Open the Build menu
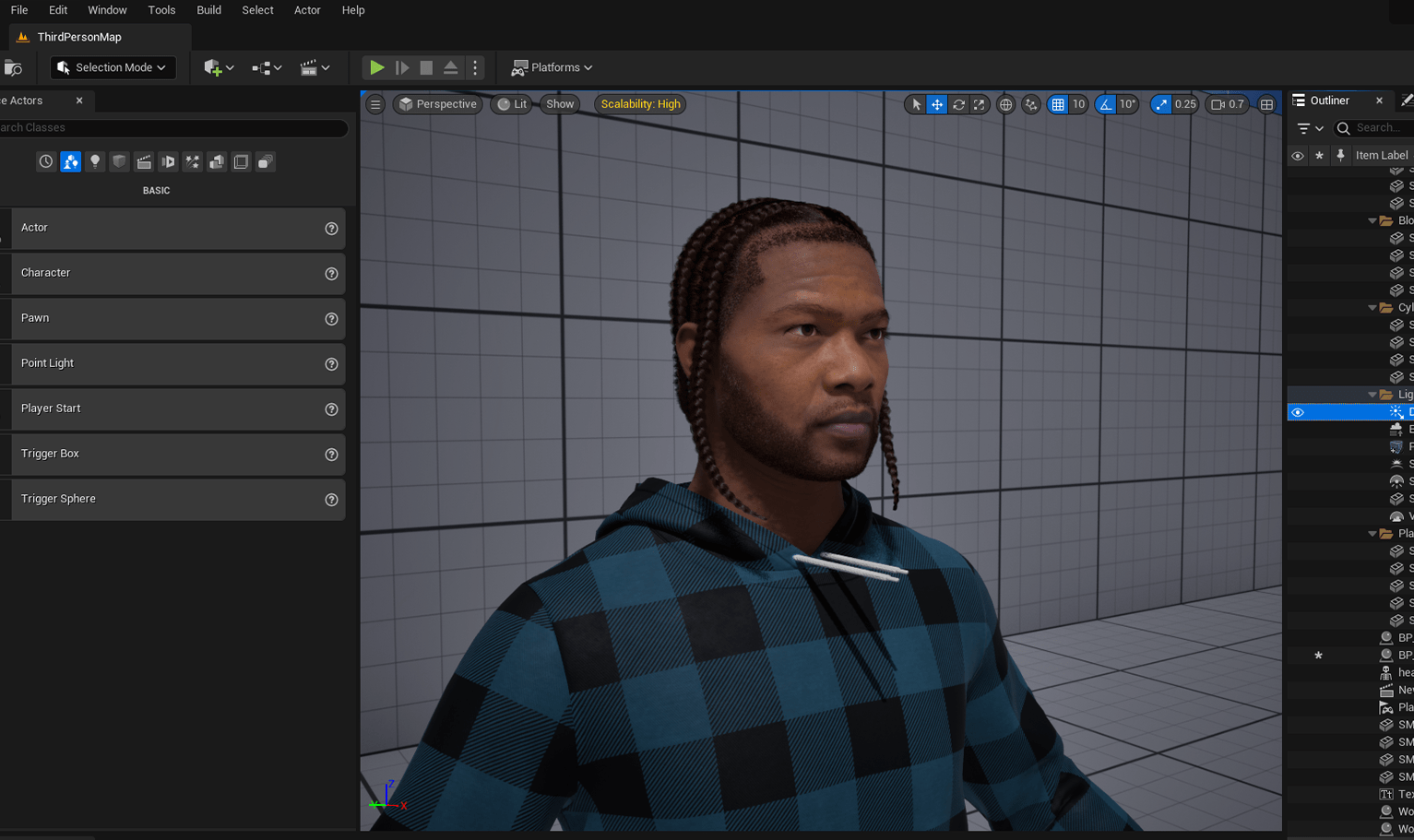The image size is (1414, 840). 209,10
